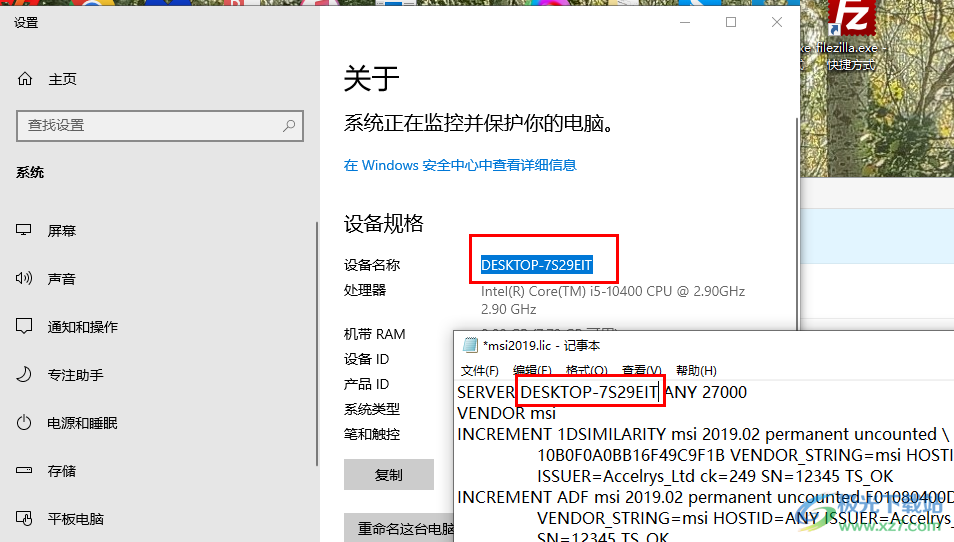
Task: Click the ISSUER=Accelrys_Ltd ck=249 line
Action: tap(715, 476)
